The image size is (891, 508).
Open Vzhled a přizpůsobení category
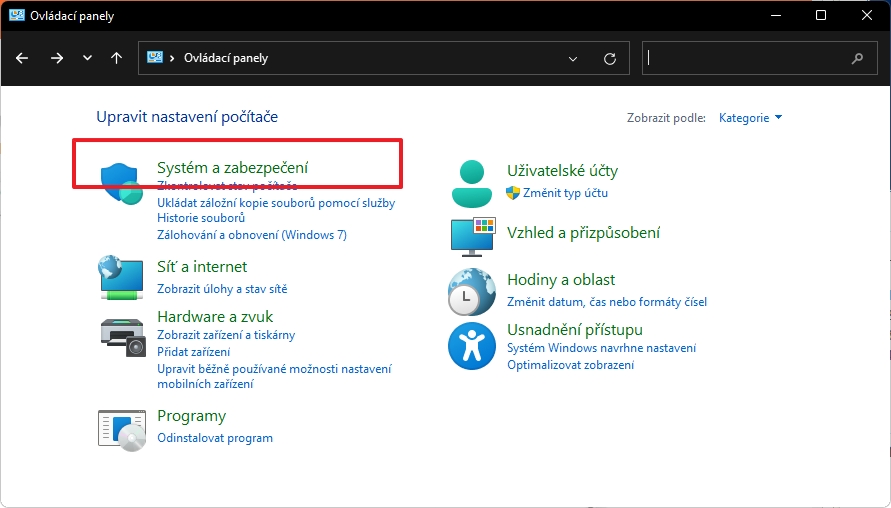(x=584, y=232)
